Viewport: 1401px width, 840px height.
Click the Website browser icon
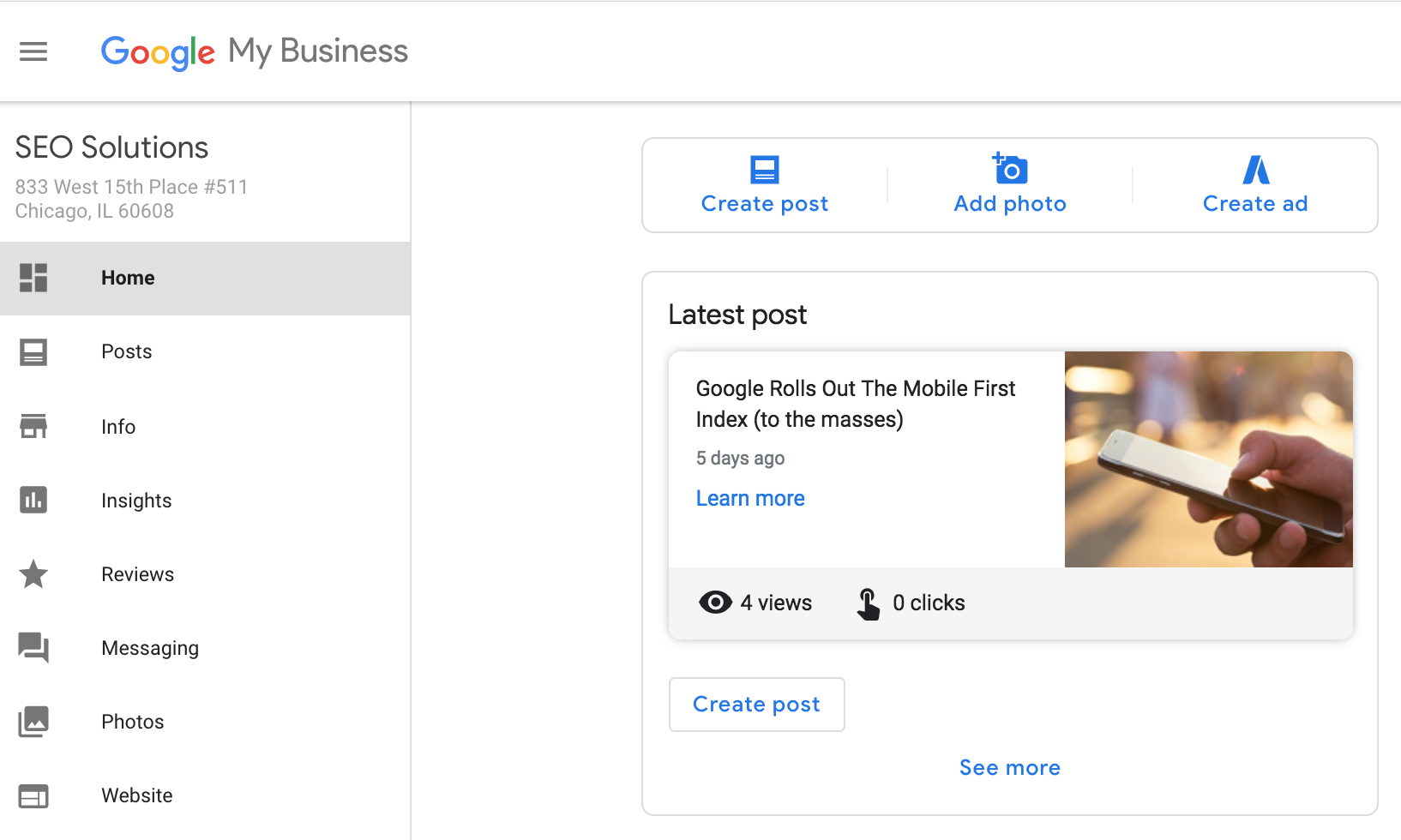[33, 796]
